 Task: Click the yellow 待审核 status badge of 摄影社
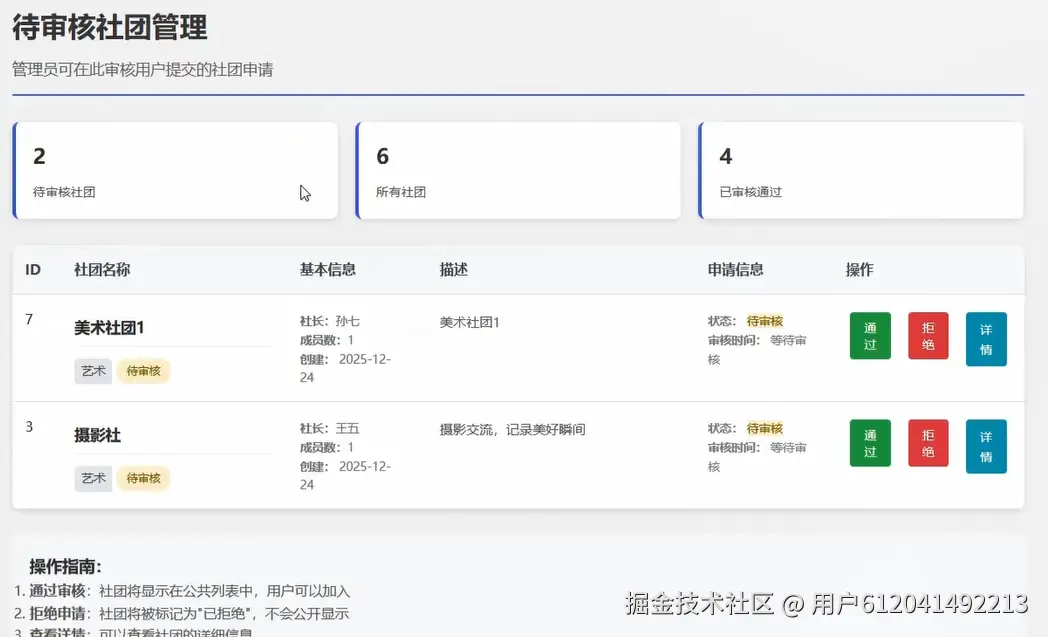pos(765,427)
